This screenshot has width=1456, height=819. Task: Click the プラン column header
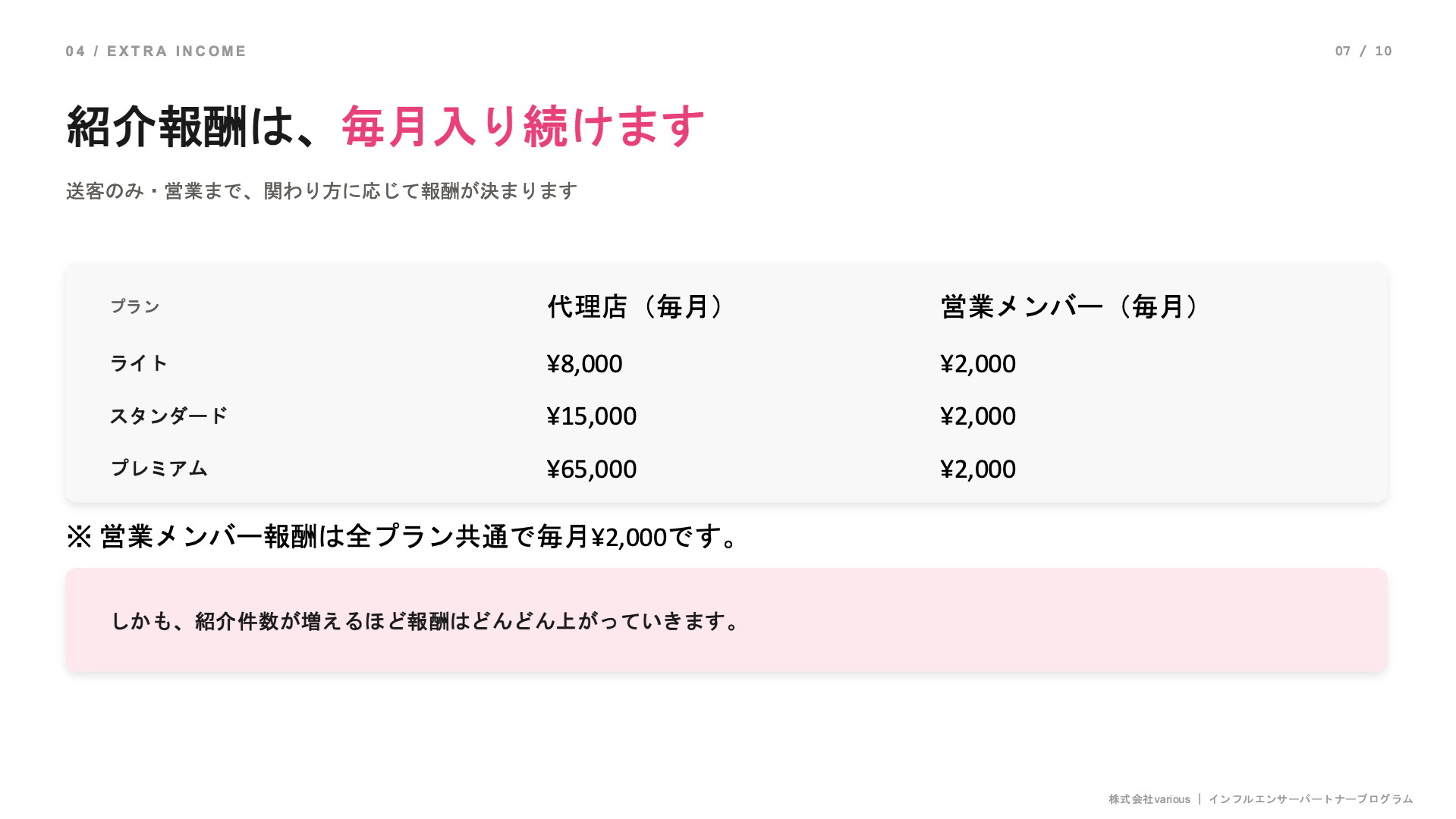coord(135,306)
